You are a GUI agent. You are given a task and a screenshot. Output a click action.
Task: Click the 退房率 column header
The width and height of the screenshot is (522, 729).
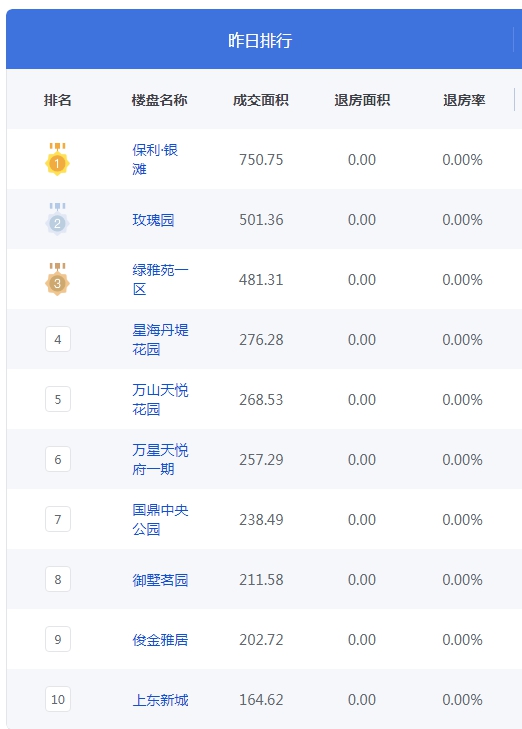(464, 100)
